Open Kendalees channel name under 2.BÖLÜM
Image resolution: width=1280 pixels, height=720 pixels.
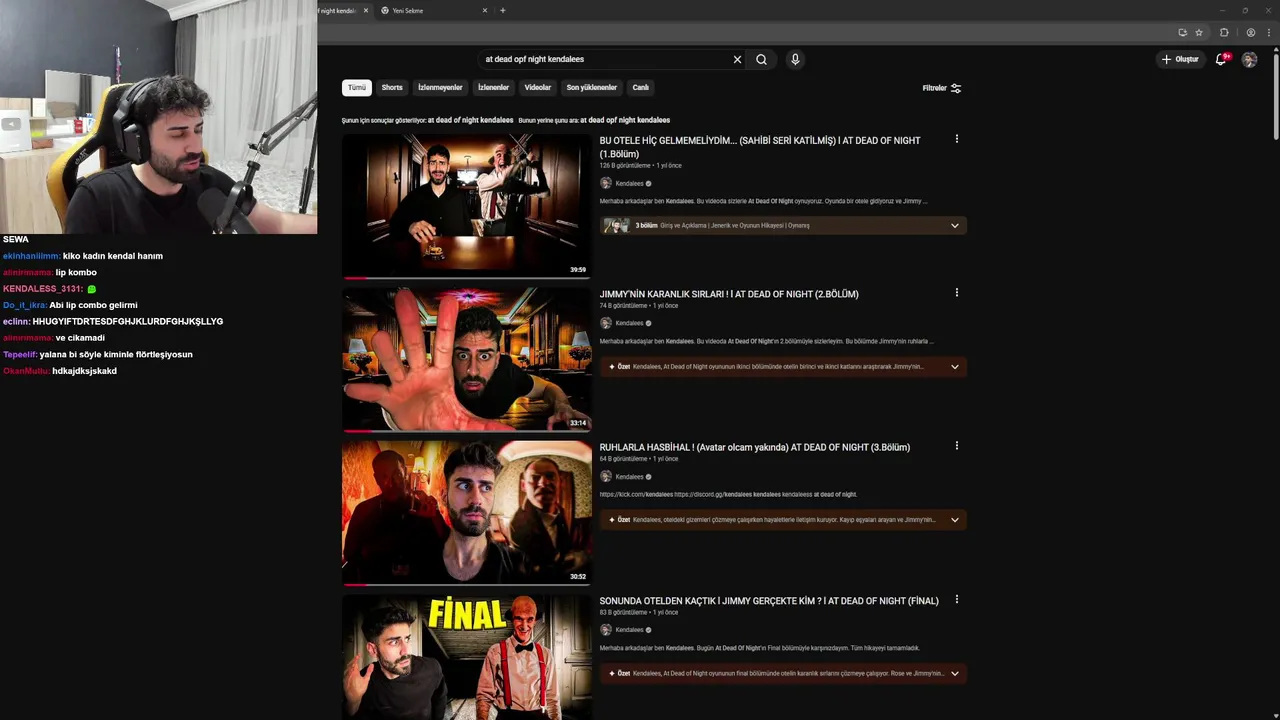(629, 323)
